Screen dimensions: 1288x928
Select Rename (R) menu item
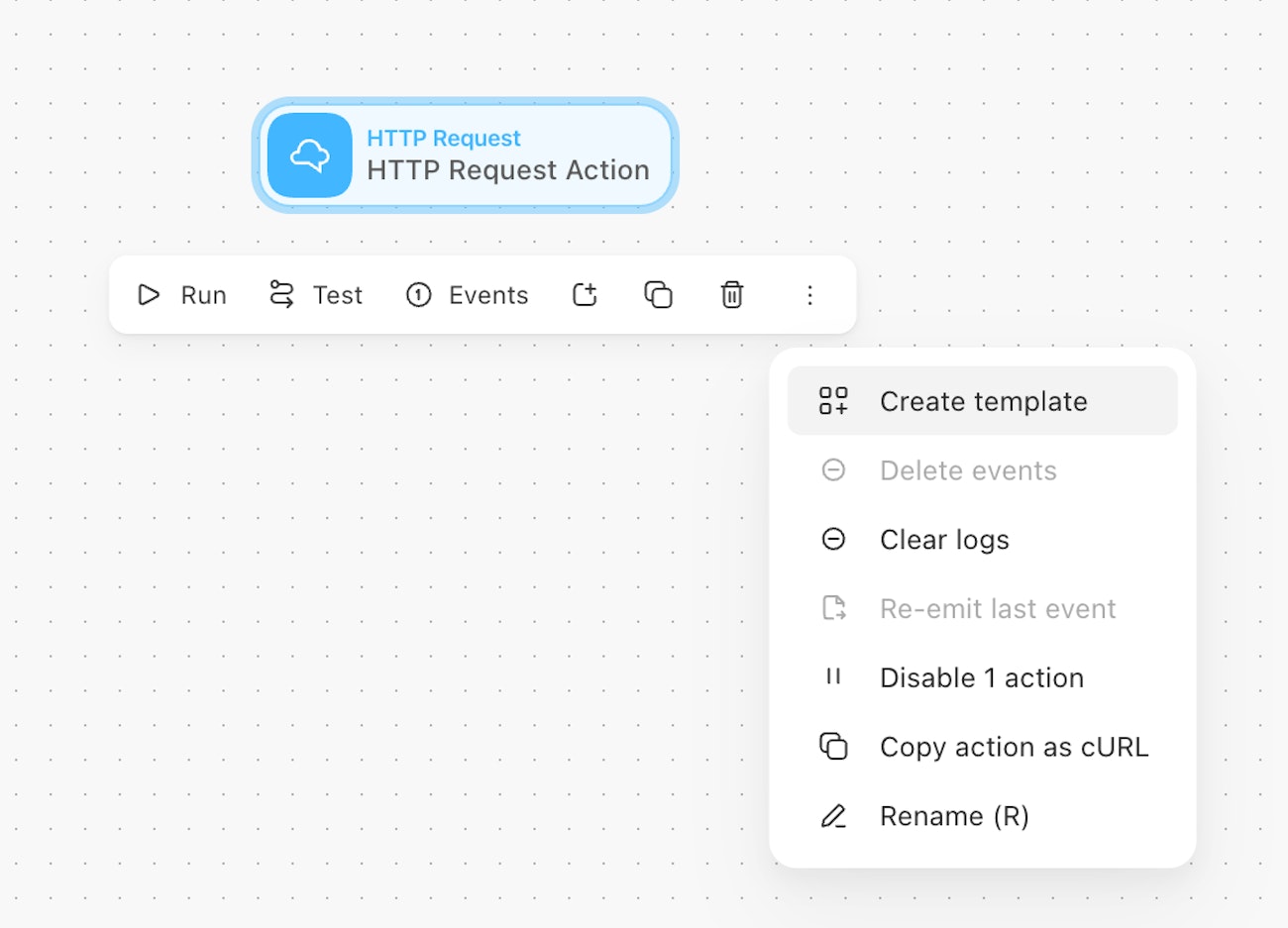click(954, 816)
